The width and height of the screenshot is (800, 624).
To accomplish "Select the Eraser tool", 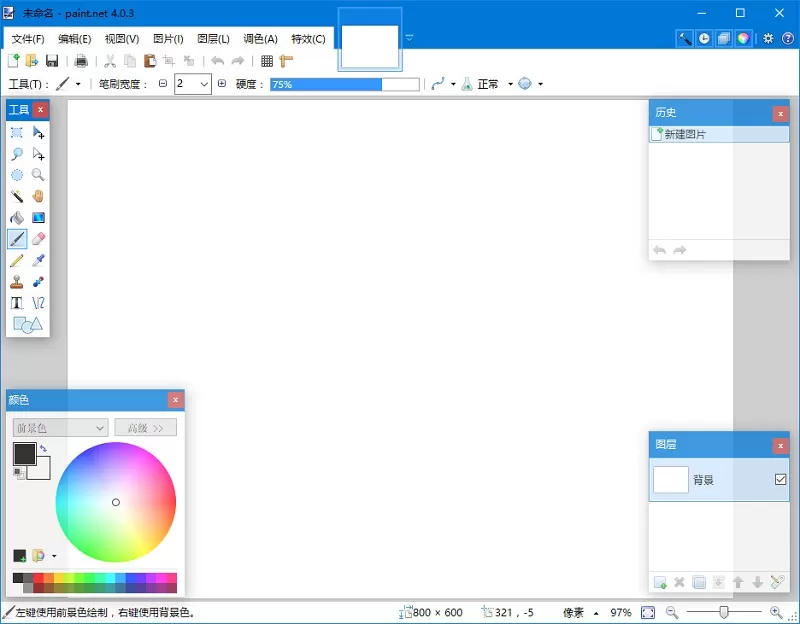I will [38, 239].
